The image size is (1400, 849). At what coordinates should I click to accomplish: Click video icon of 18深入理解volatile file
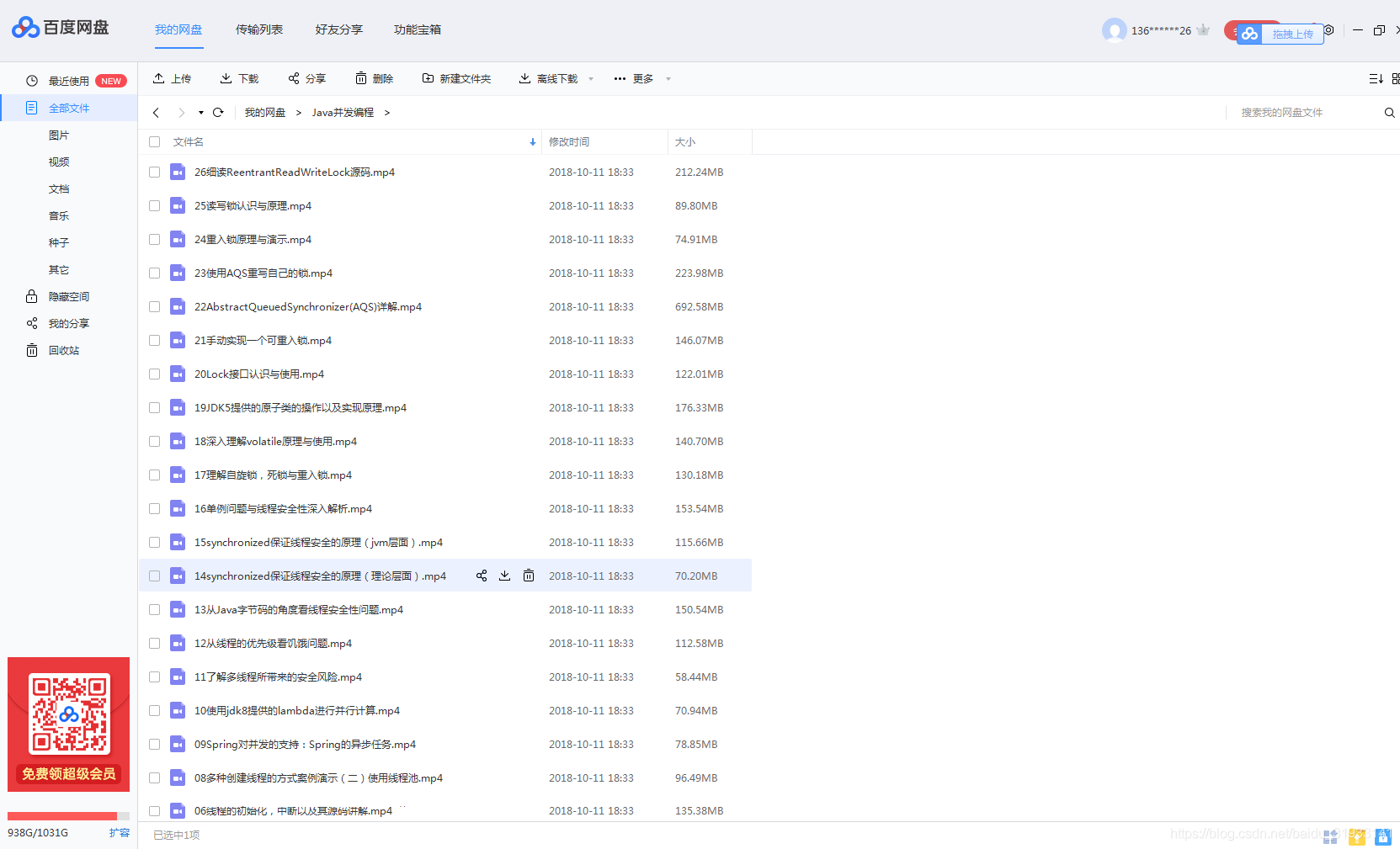coord(178,441)
